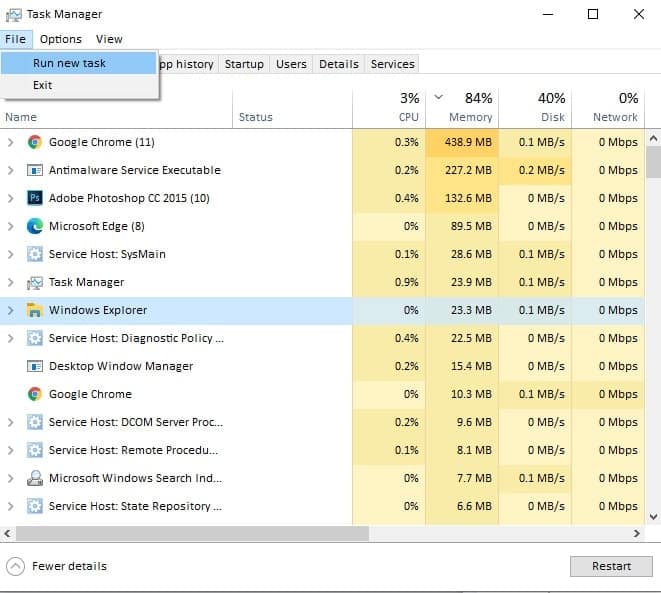
Task: Click the Service Host: Remote Procedure gear icon
Action: [x=35, y=450]
